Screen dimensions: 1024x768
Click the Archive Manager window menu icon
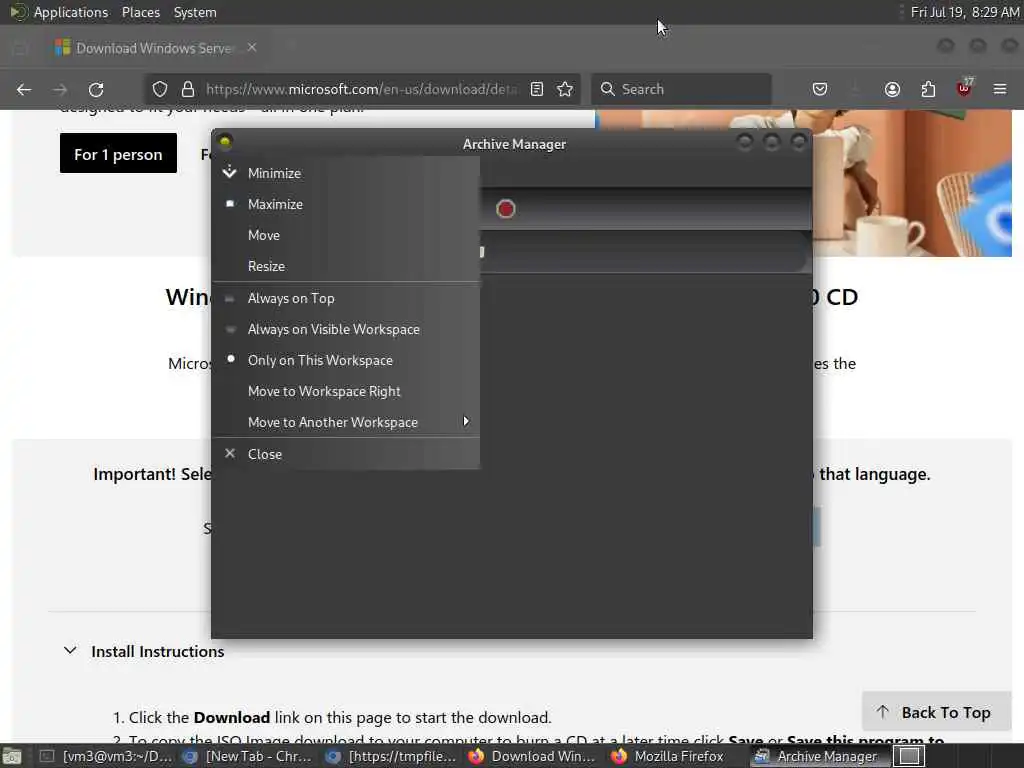[225, 142]
